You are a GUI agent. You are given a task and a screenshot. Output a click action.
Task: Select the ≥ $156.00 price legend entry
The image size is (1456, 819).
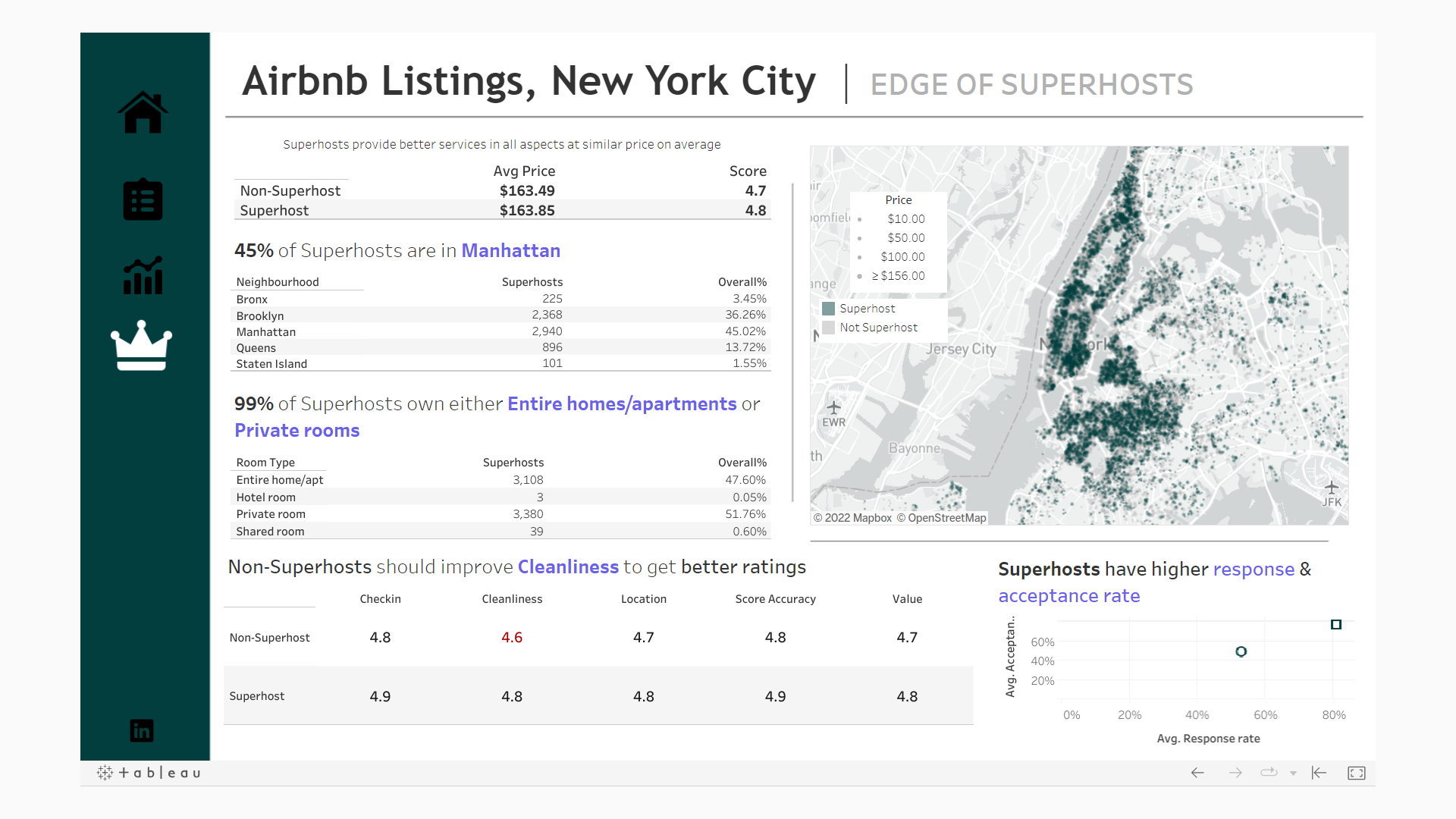898,276
